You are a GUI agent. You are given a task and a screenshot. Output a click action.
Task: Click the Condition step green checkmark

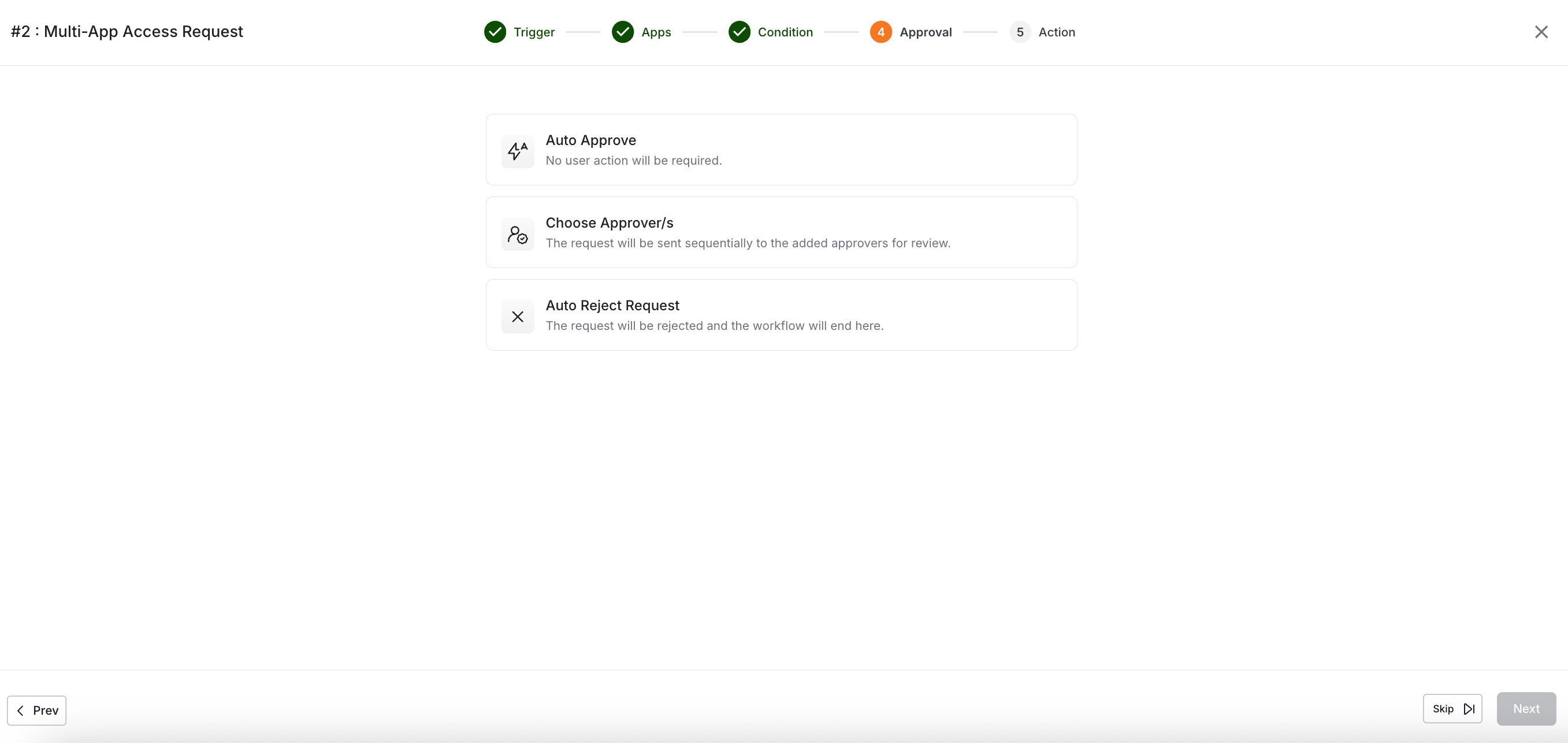point(739,32)
